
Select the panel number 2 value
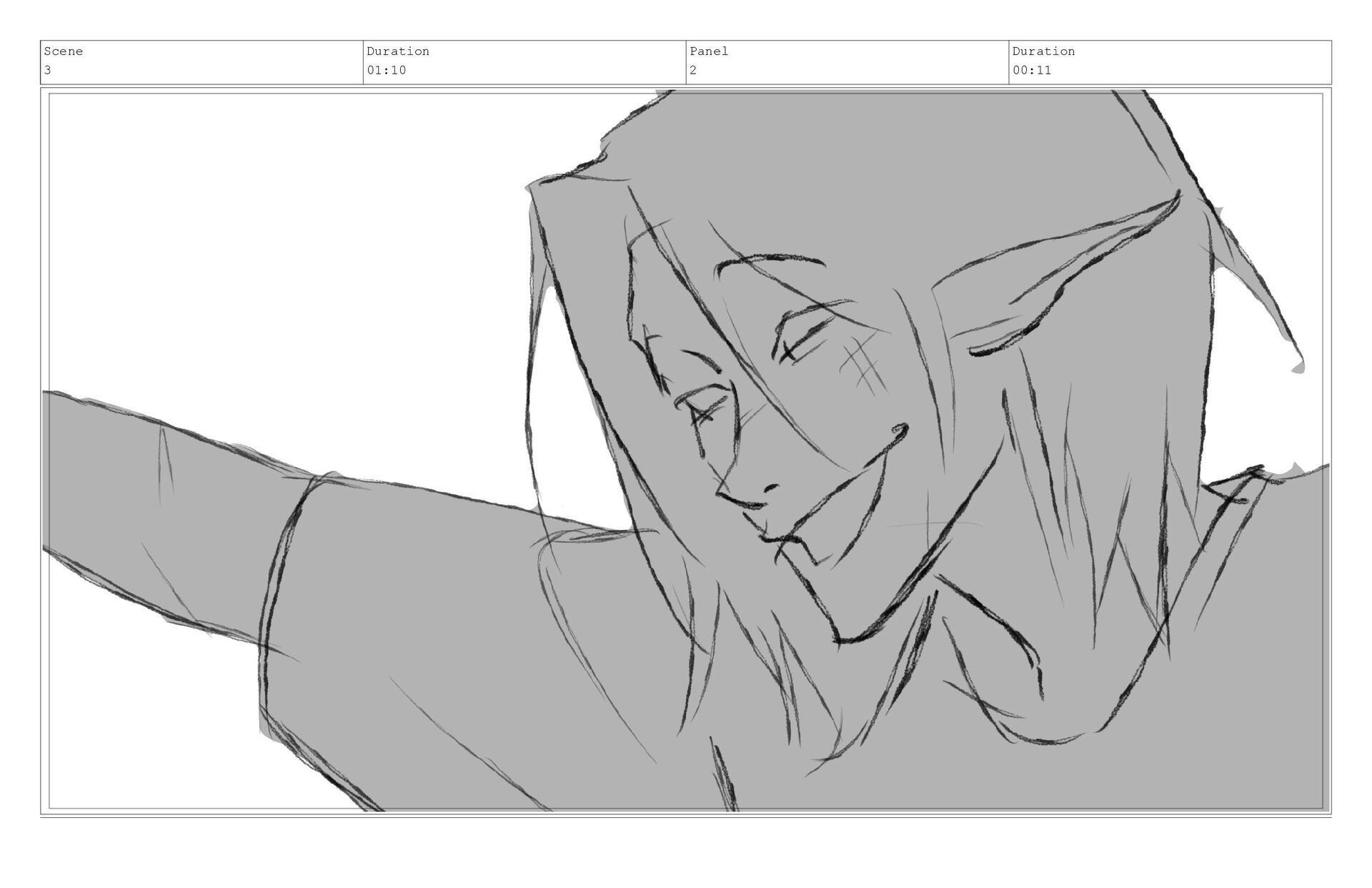tap(693, 70)
